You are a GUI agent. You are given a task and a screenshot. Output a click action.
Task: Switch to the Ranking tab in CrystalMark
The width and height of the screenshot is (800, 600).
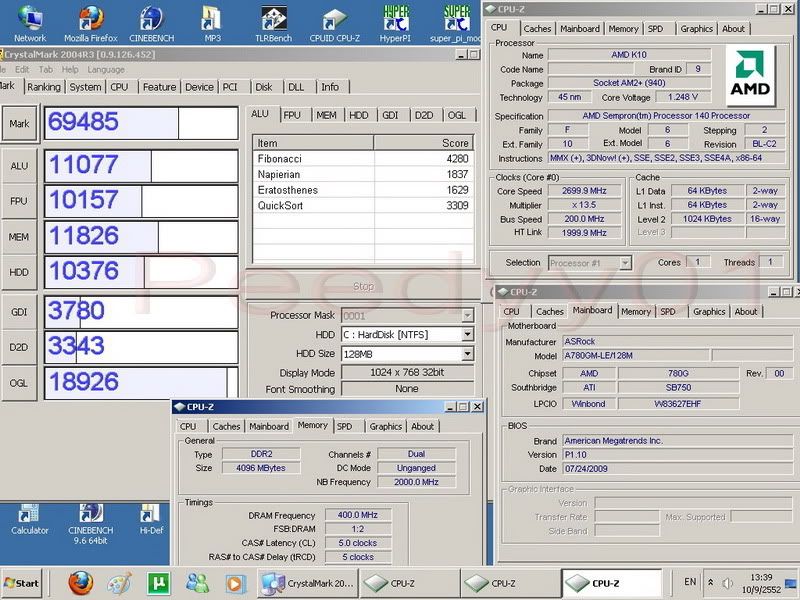pos(44,87)
